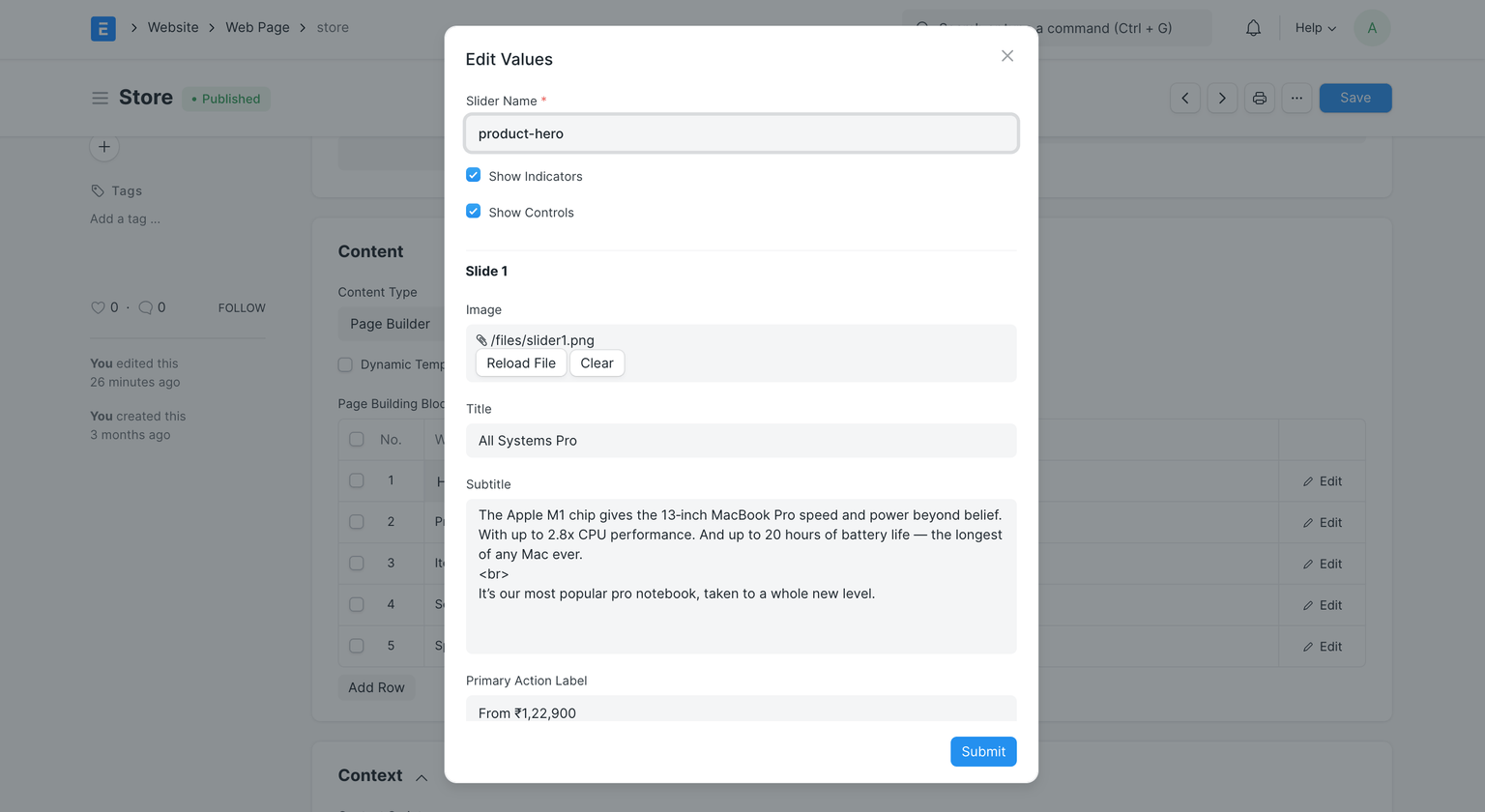Click the notification bell icon

tap(1253, 28)
